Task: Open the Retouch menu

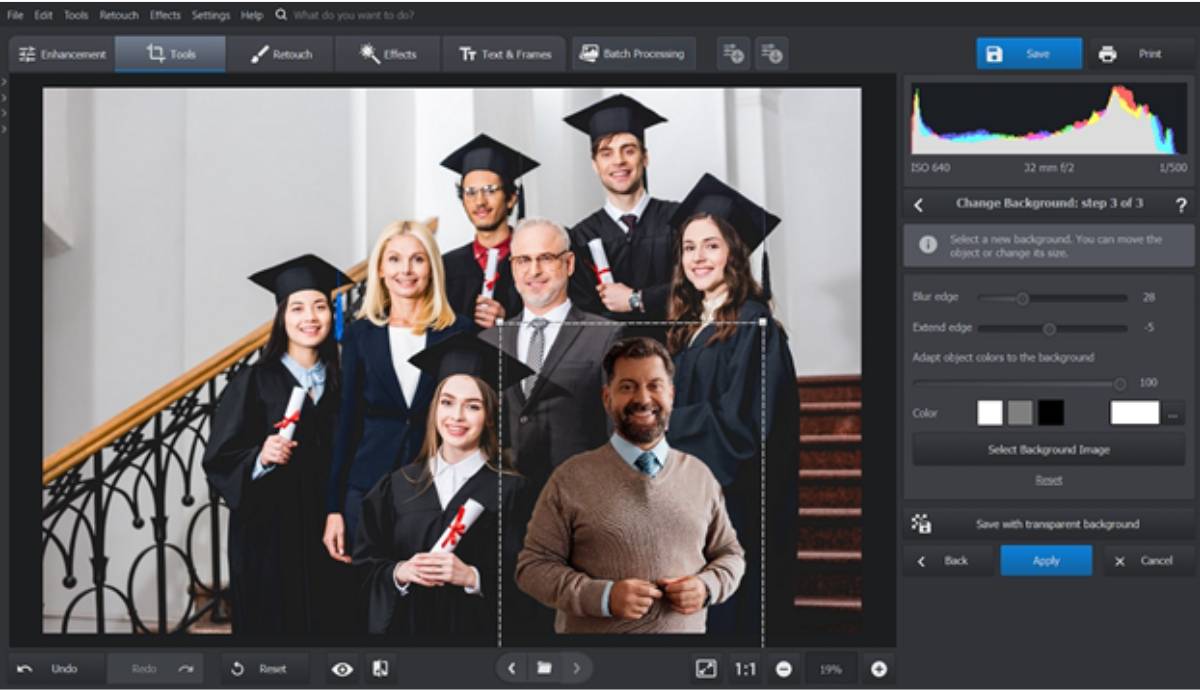Action: point(119,15)
